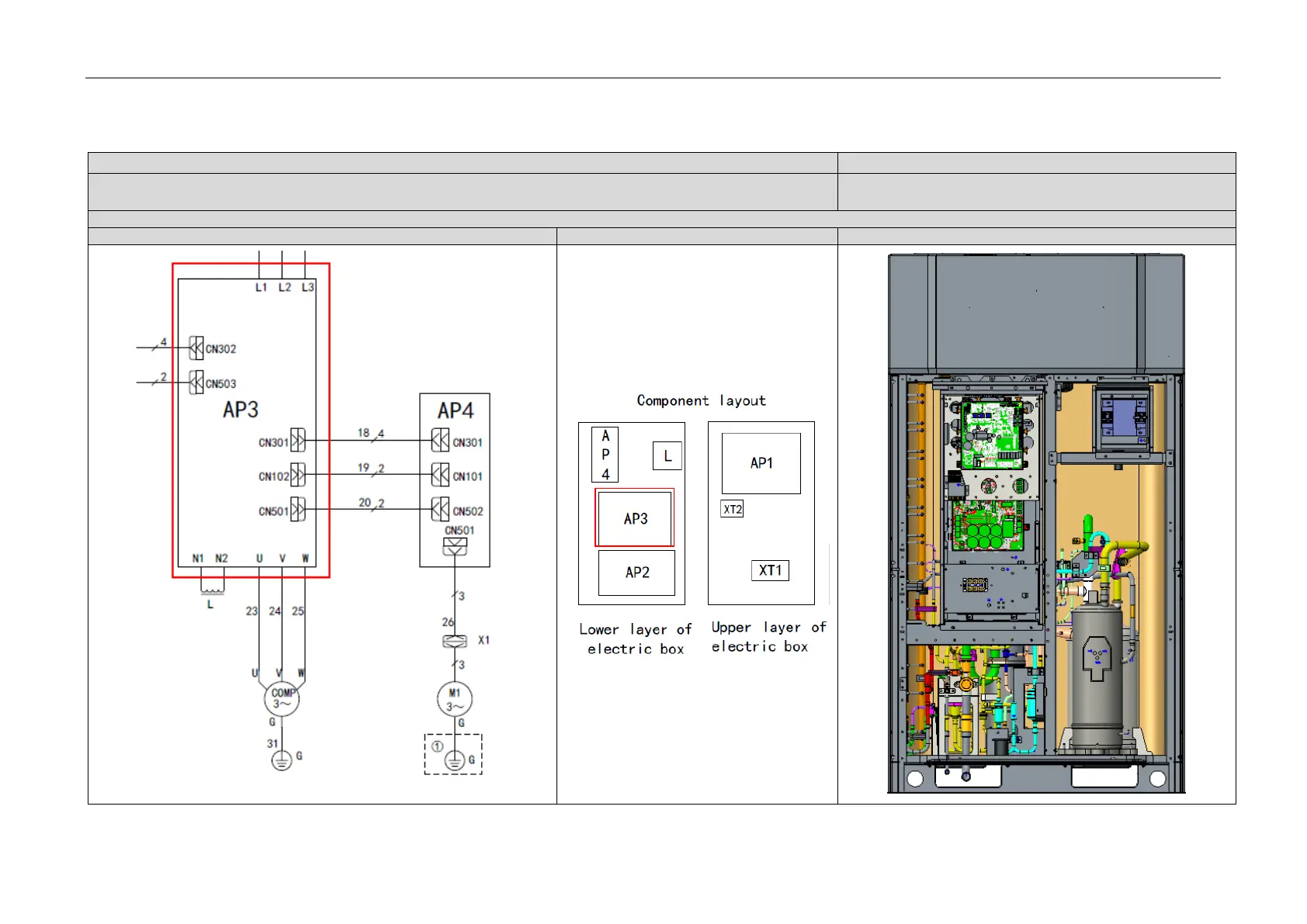Click the N2 terminal label

(221, 559)
